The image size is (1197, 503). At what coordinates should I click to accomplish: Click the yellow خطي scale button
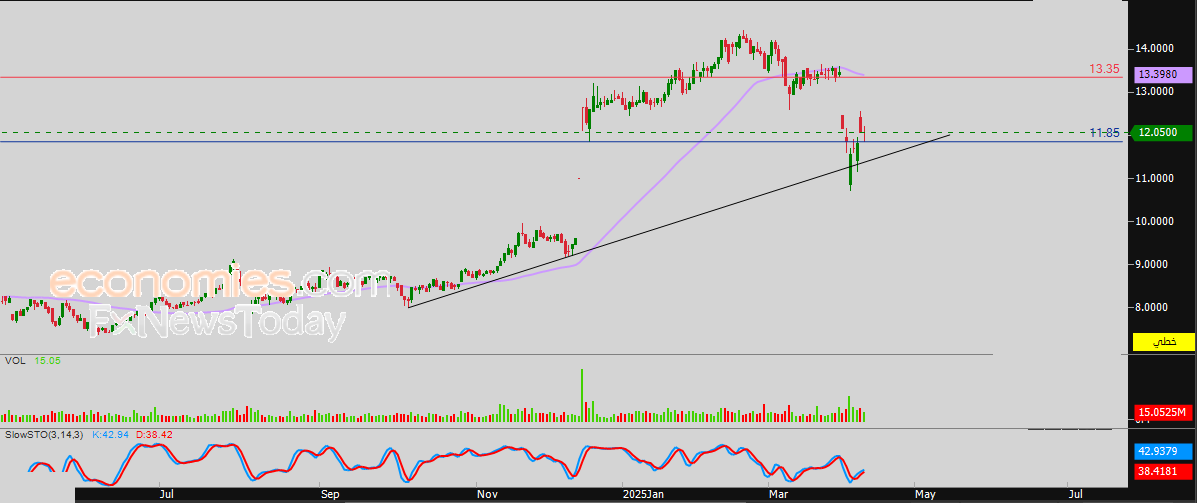click(1164, 342)
